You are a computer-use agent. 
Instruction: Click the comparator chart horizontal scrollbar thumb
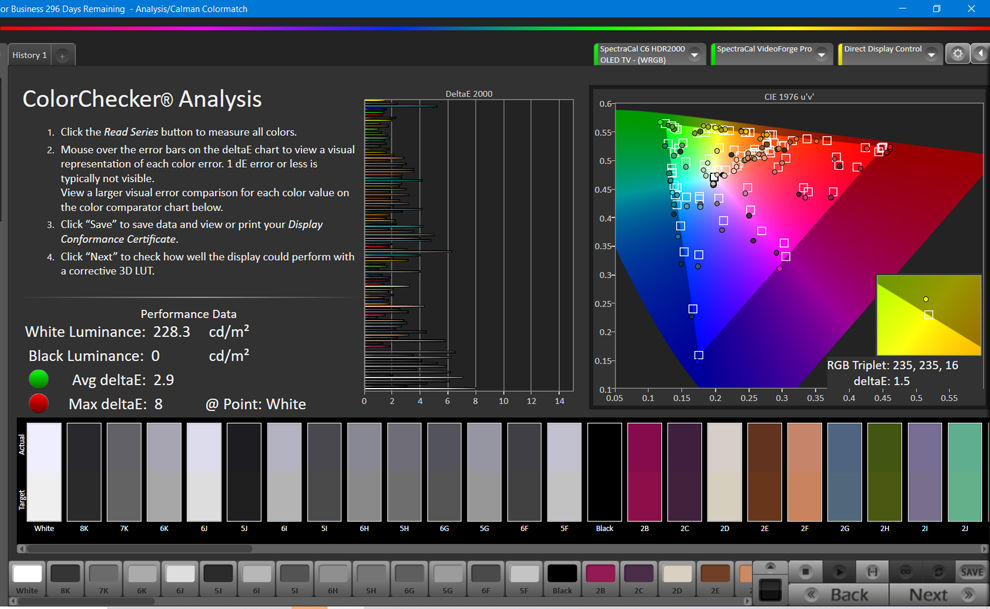tap(139, 548)
